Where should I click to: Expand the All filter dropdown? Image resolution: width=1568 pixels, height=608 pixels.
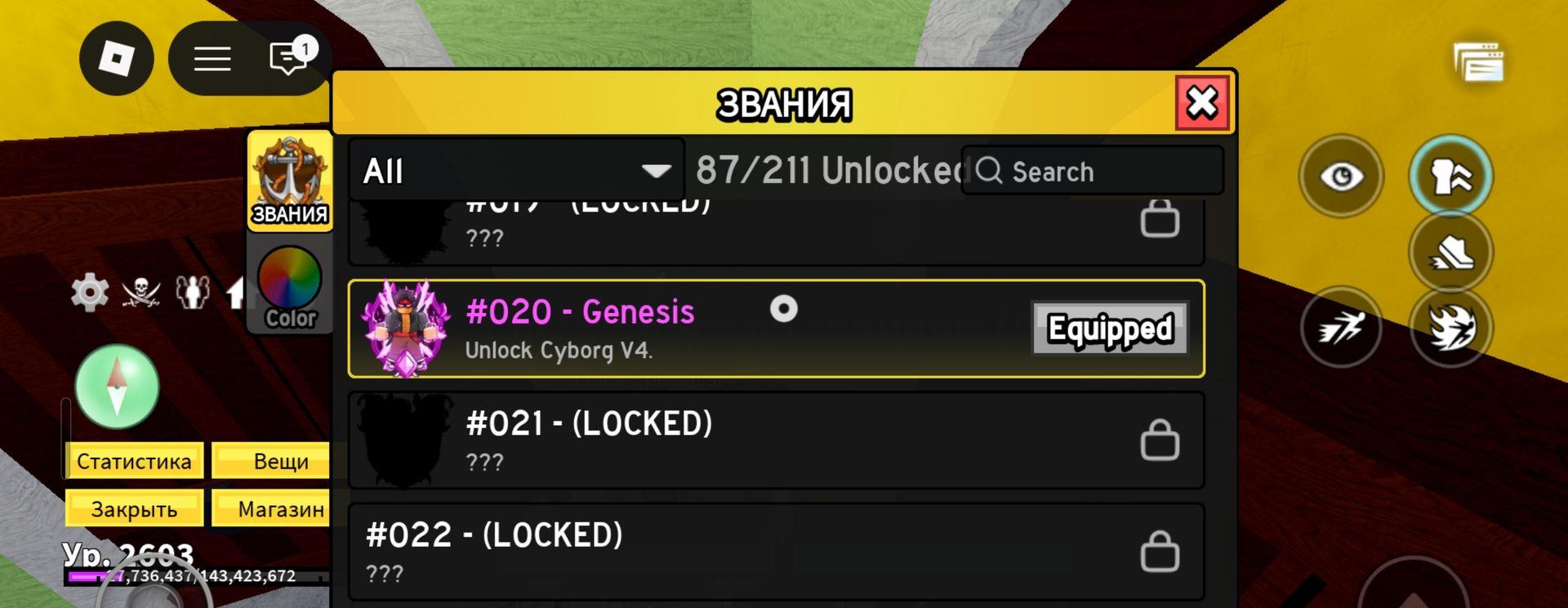click(x=516, y=170)
